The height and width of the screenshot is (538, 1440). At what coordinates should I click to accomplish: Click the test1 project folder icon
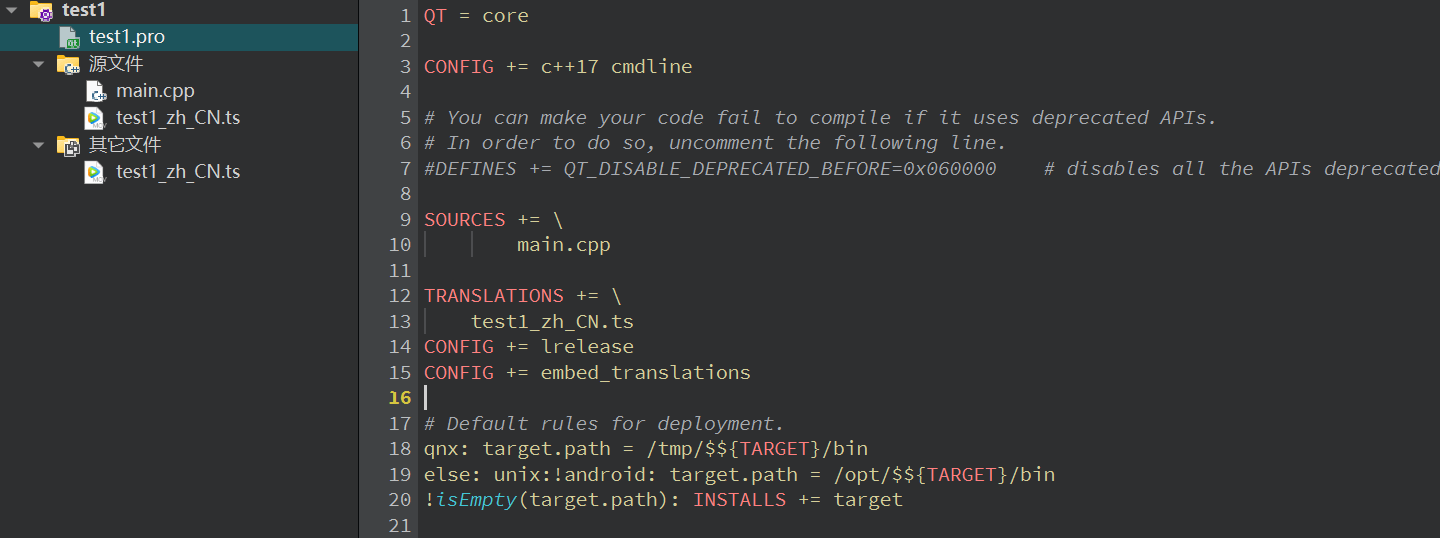[41, 11]
